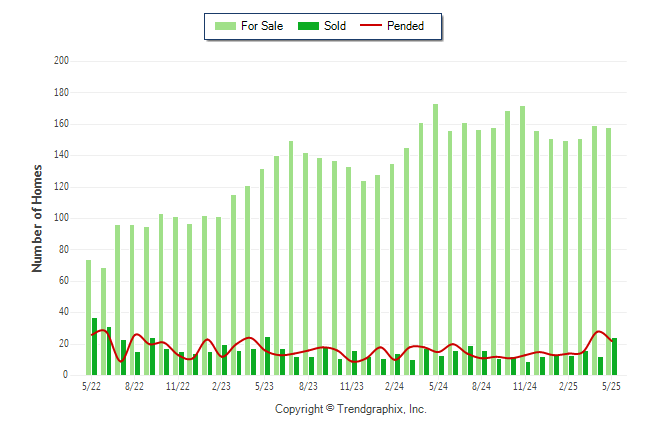Click the 140 y-axis value
This screenshot has height=434, width=646.
pyautogui.click(x=61, y=155)
